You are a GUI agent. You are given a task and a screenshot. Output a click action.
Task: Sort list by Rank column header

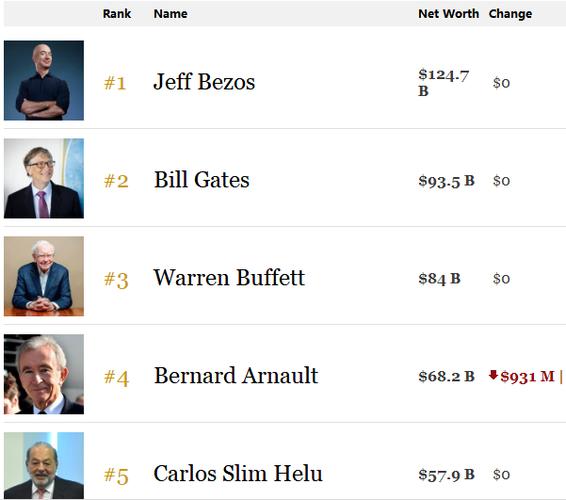(x=117, y=14)
